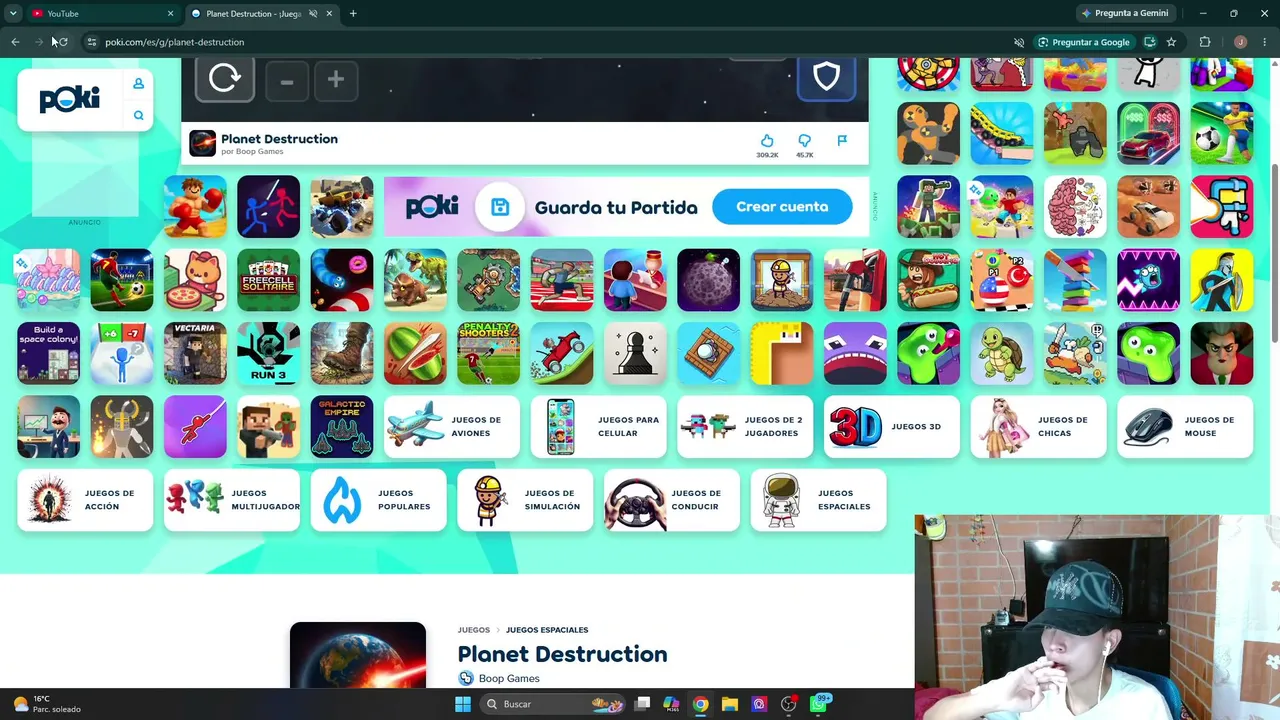Image resolution: width=1280 pixels, height=720 pixels.
Task: Unmute the Planet Destruction tab audio icon
Action: pos(312,13)
